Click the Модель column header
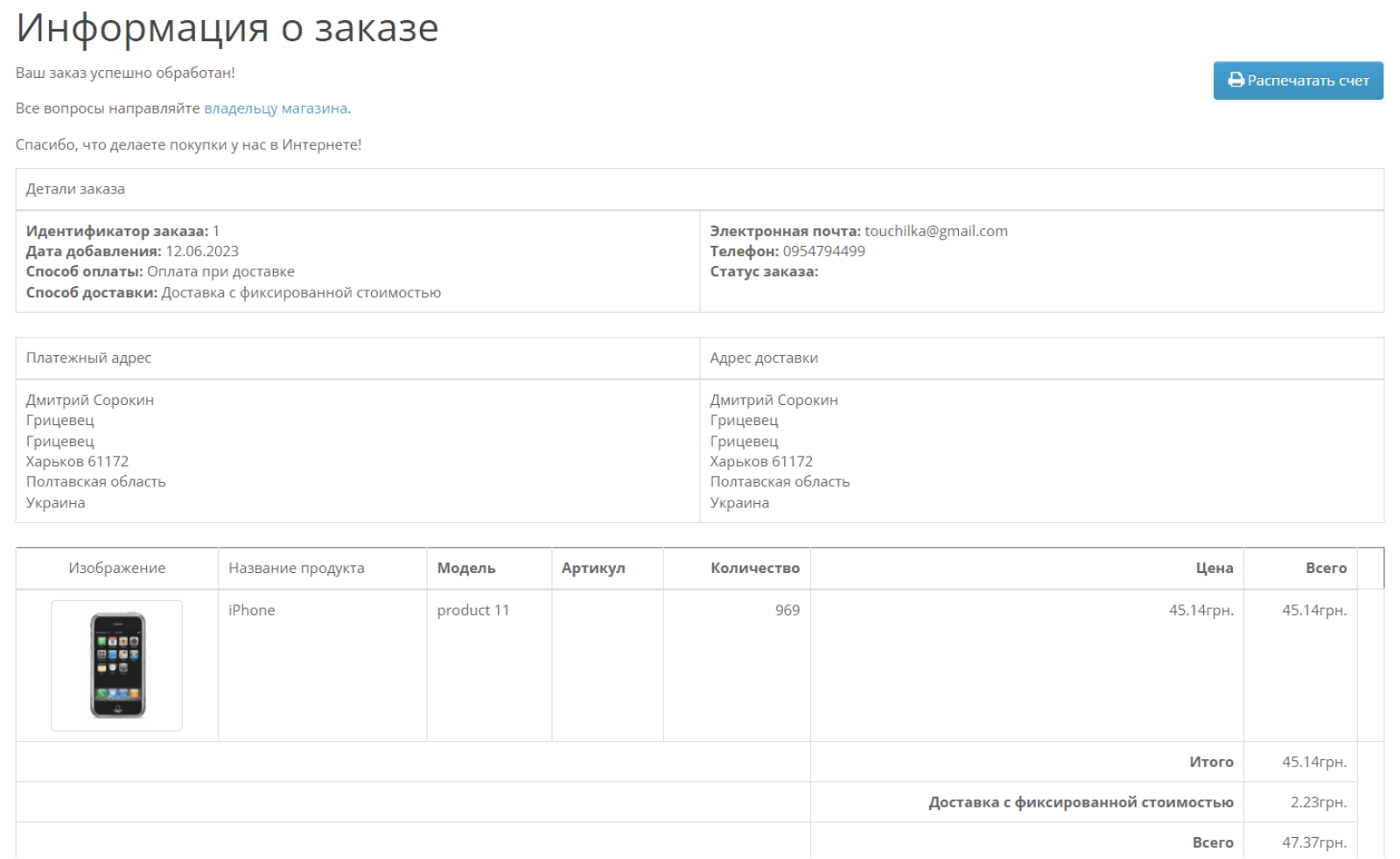The image size is (1400, 859). pos(489,568)
